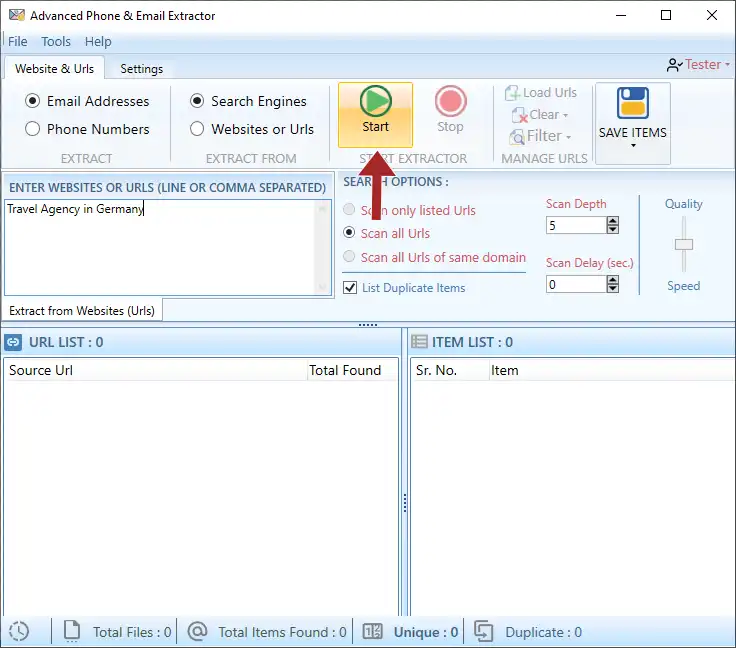Choose Scan all Urls of same domain
Viewport: 736px width, 648px height.
[x=349, y=256]
